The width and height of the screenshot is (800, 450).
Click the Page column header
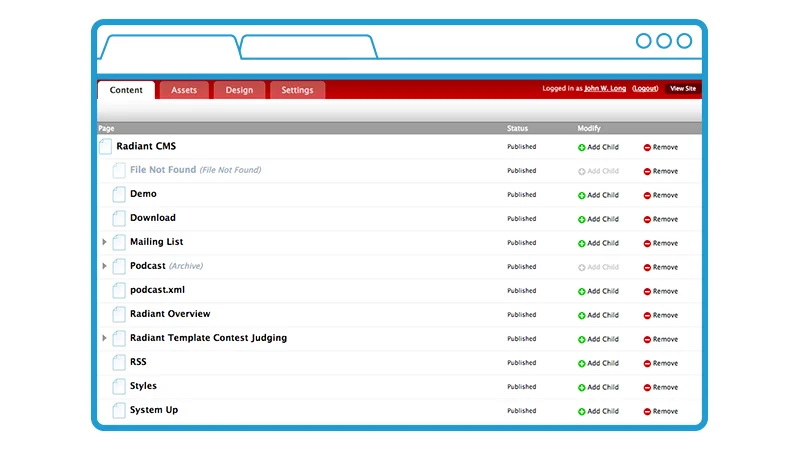(x=106, y=128)
